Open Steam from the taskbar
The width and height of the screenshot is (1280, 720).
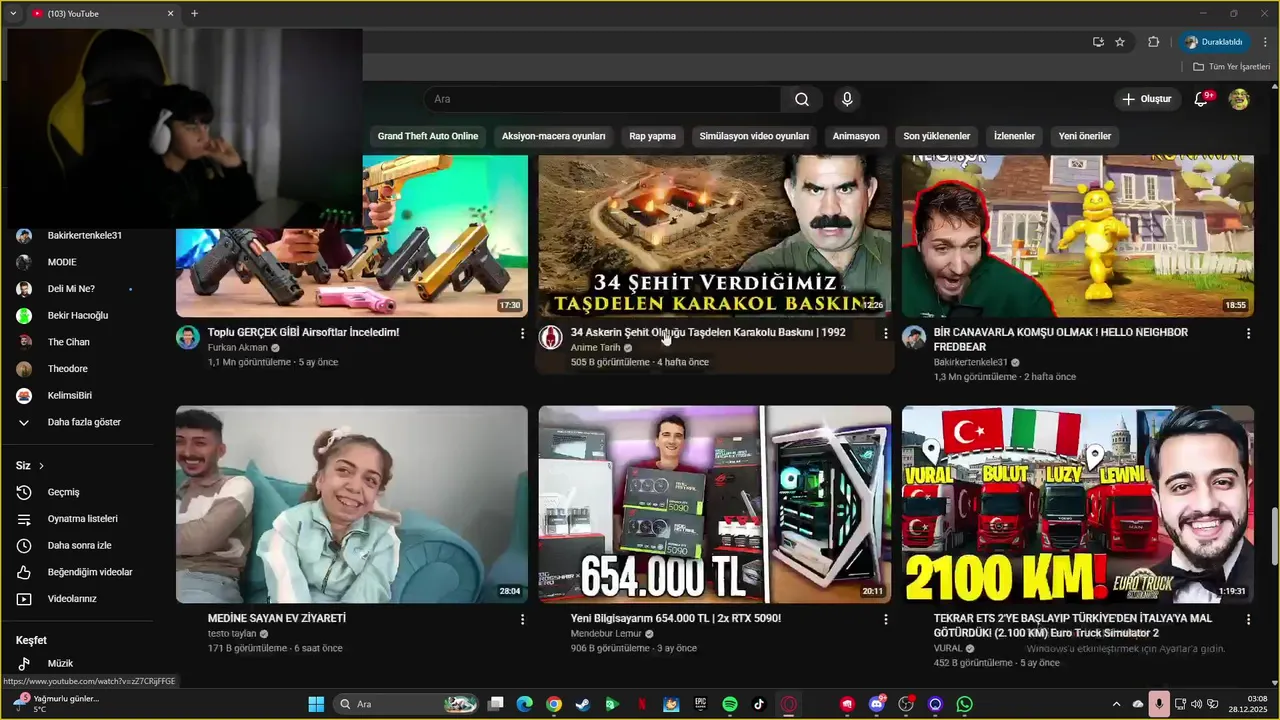[583, 704]
